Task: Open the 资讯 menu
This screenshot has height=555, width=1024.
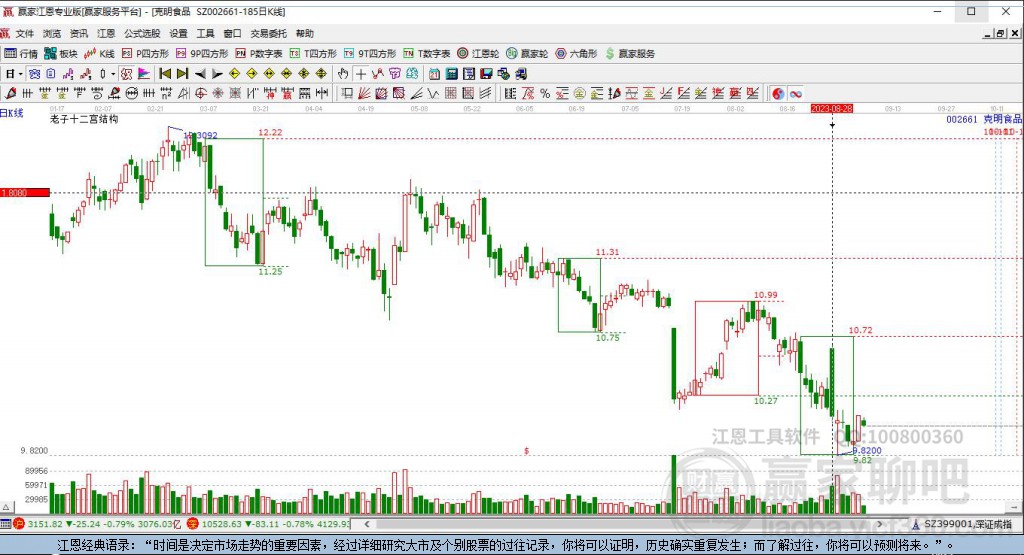Action: click(x=79, y=33)
